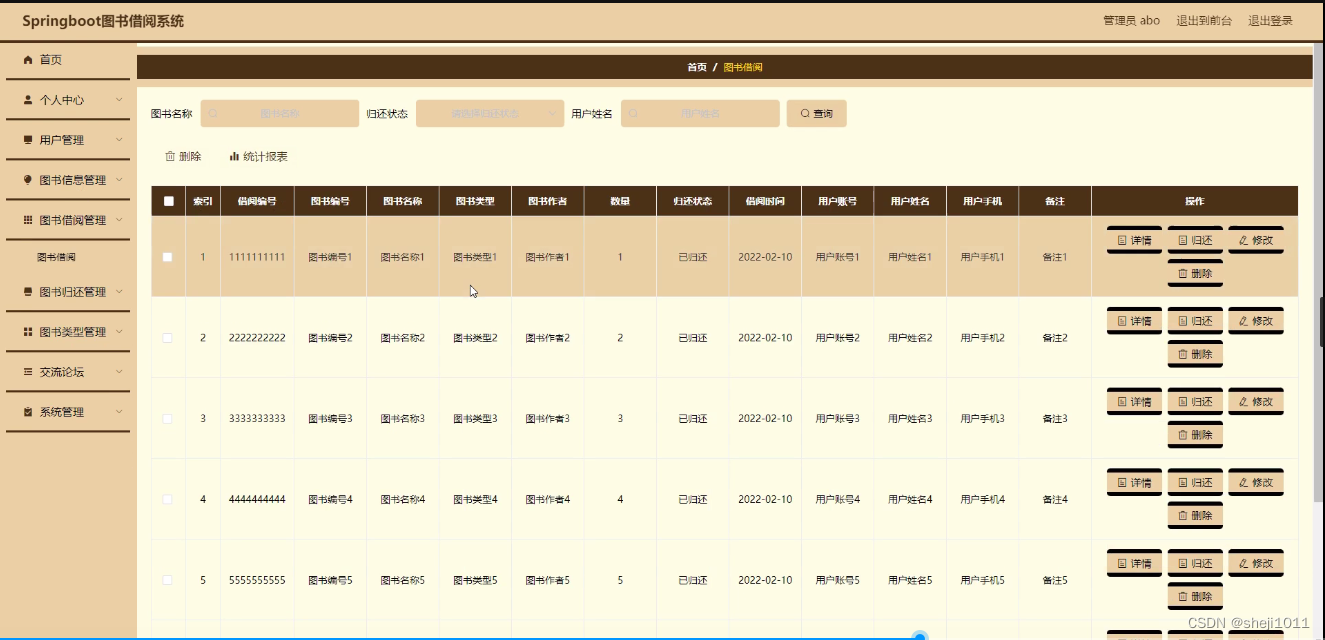The height and width of the screenshot is (640, 1325).
Task: Click the magnifier icon in 图书名称 field
Action: point(212,113)
